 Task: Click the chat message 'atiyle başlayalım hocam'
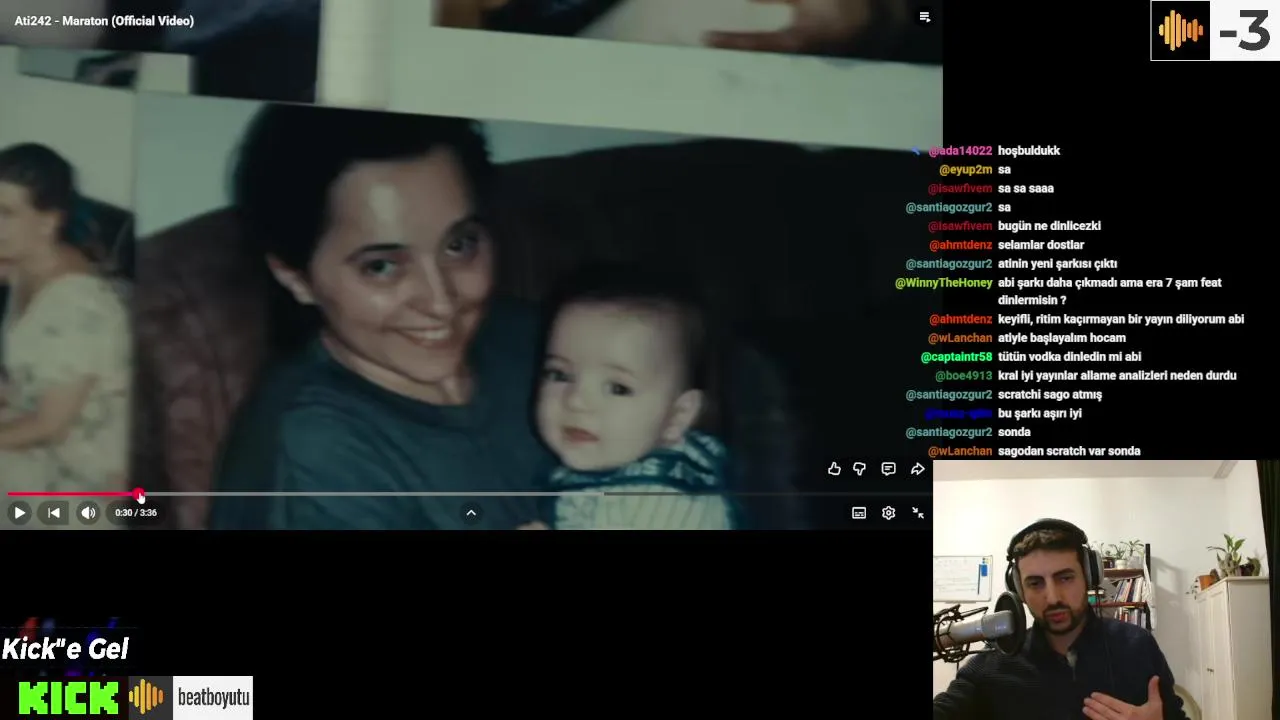[x=1062, y=338]
